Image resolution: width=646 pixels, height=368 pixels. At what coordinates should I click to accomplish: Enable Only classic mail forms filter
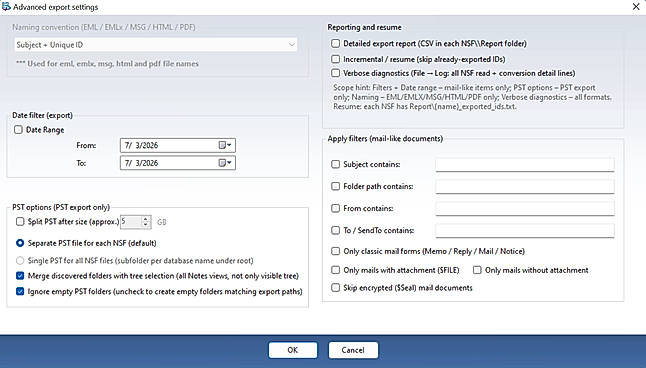coord(335,251)
